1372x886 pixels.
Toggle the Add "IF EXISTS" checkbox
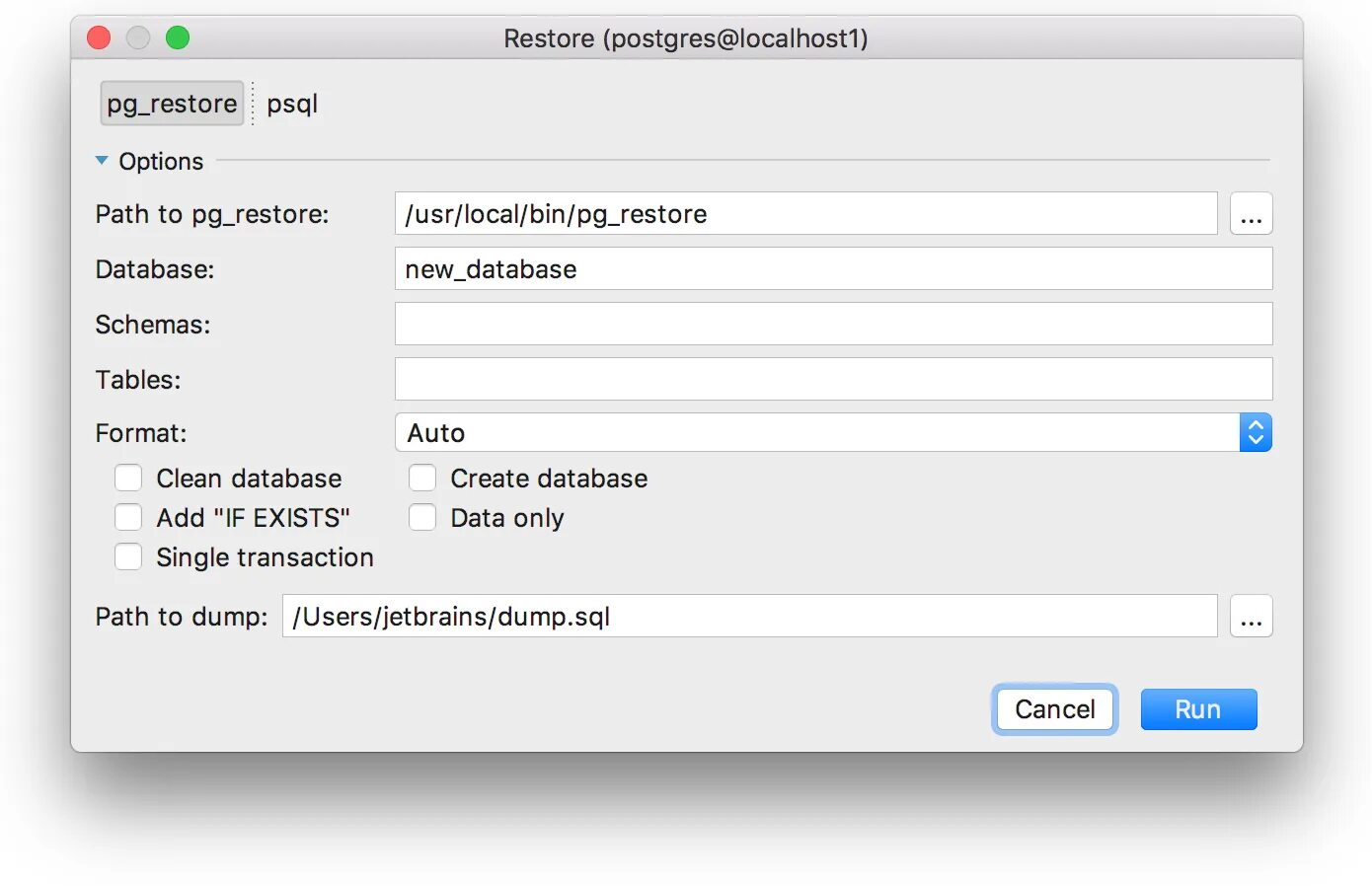coord(128,518)
